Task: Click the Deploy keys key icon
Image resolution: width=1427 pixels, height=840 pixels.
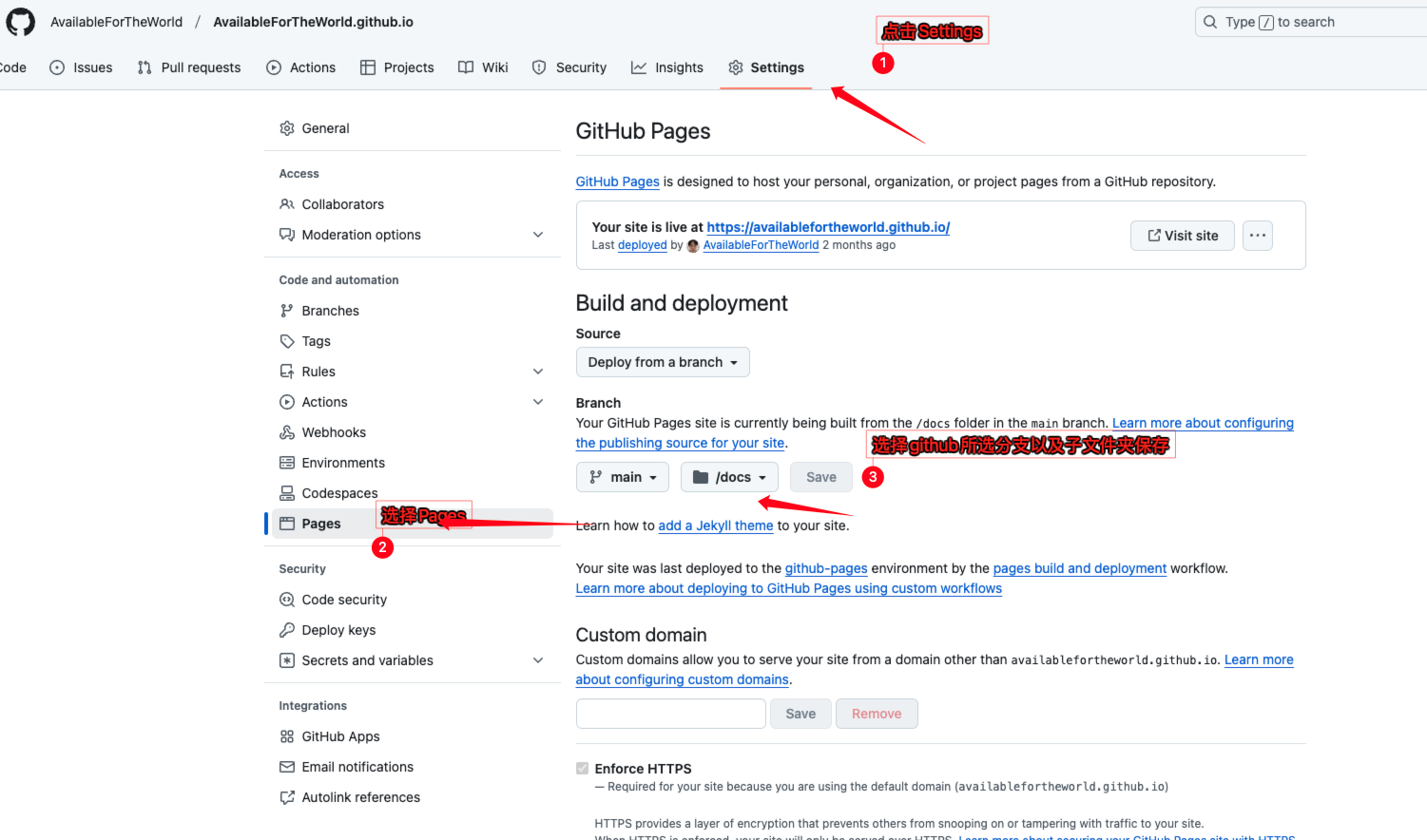Action: click(287, 630)
